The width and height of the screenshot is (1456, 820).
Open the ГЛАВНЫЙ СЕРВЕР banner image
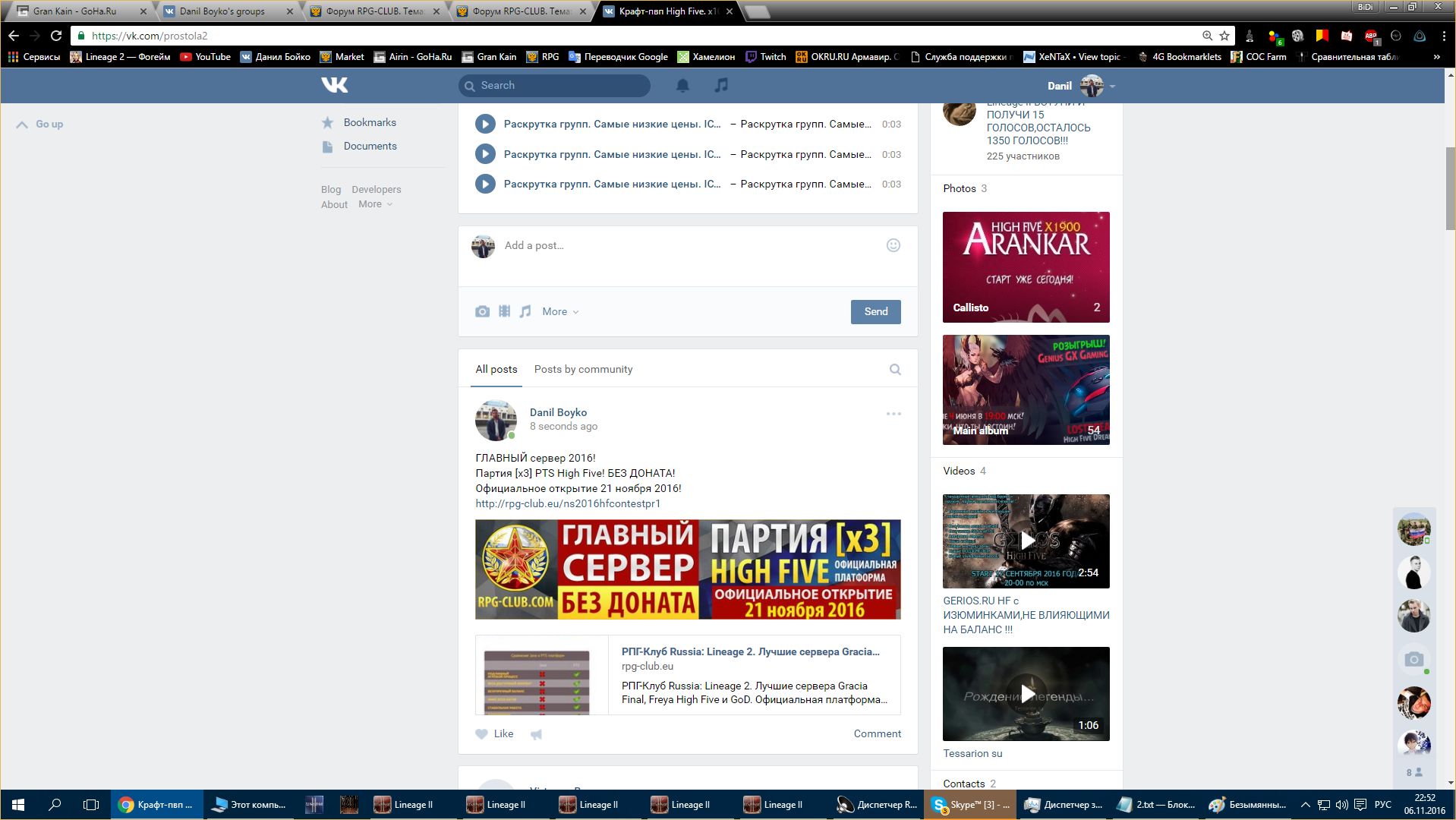click(688, 569)
